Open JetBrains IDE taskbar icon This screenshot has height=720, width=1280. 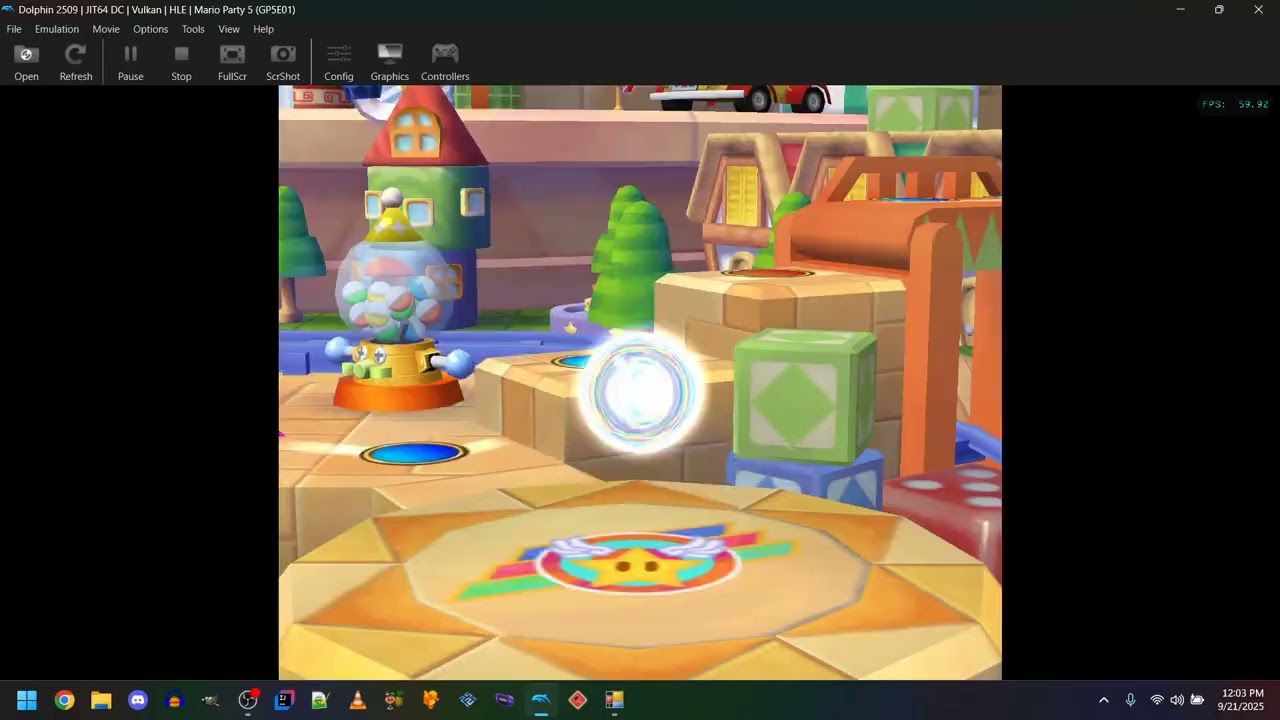pos(284,700)
